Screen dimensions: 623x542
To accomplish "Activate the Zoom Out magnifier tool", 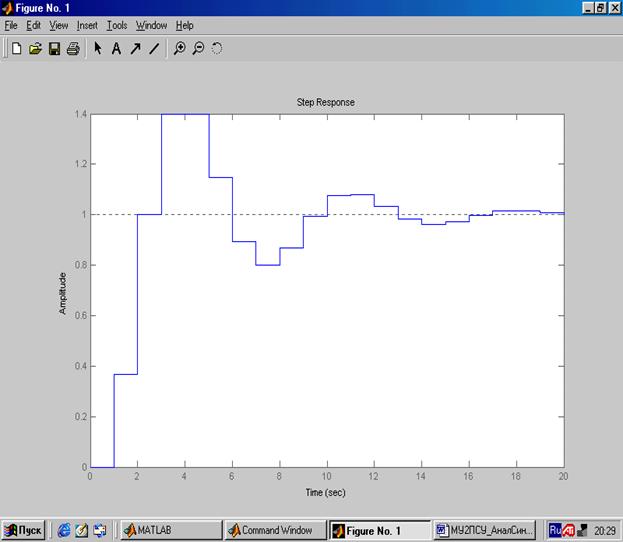I will 198,48.
